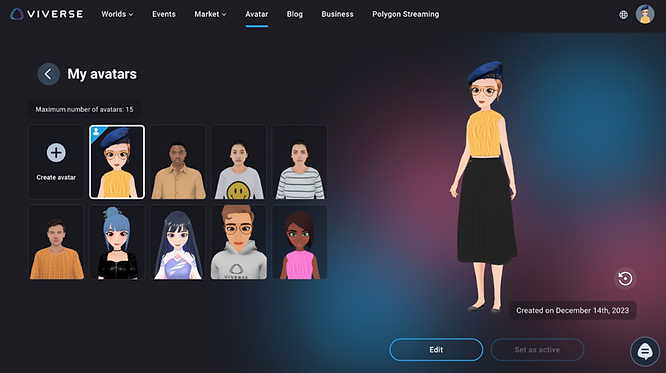This screenshot has width=666, height=373.
Task: Expand the Worlds dropdown
Action: 117,14
